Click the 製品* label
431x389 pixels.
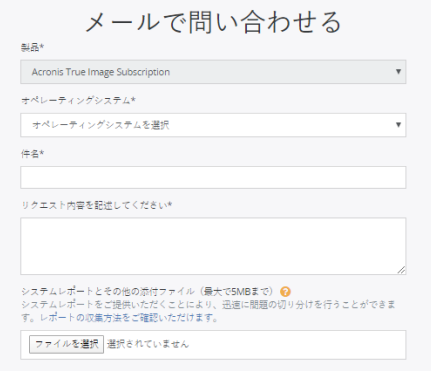click(x=32, y=48)
